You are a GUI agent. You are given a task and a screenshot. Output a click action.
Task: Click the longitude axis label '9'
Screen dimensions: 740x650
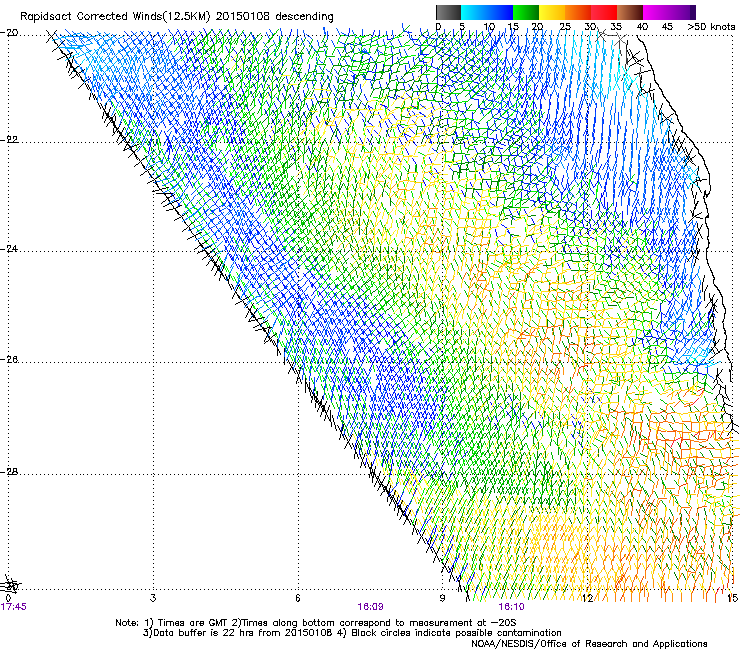pyautogui.click(x=442, y=598)
